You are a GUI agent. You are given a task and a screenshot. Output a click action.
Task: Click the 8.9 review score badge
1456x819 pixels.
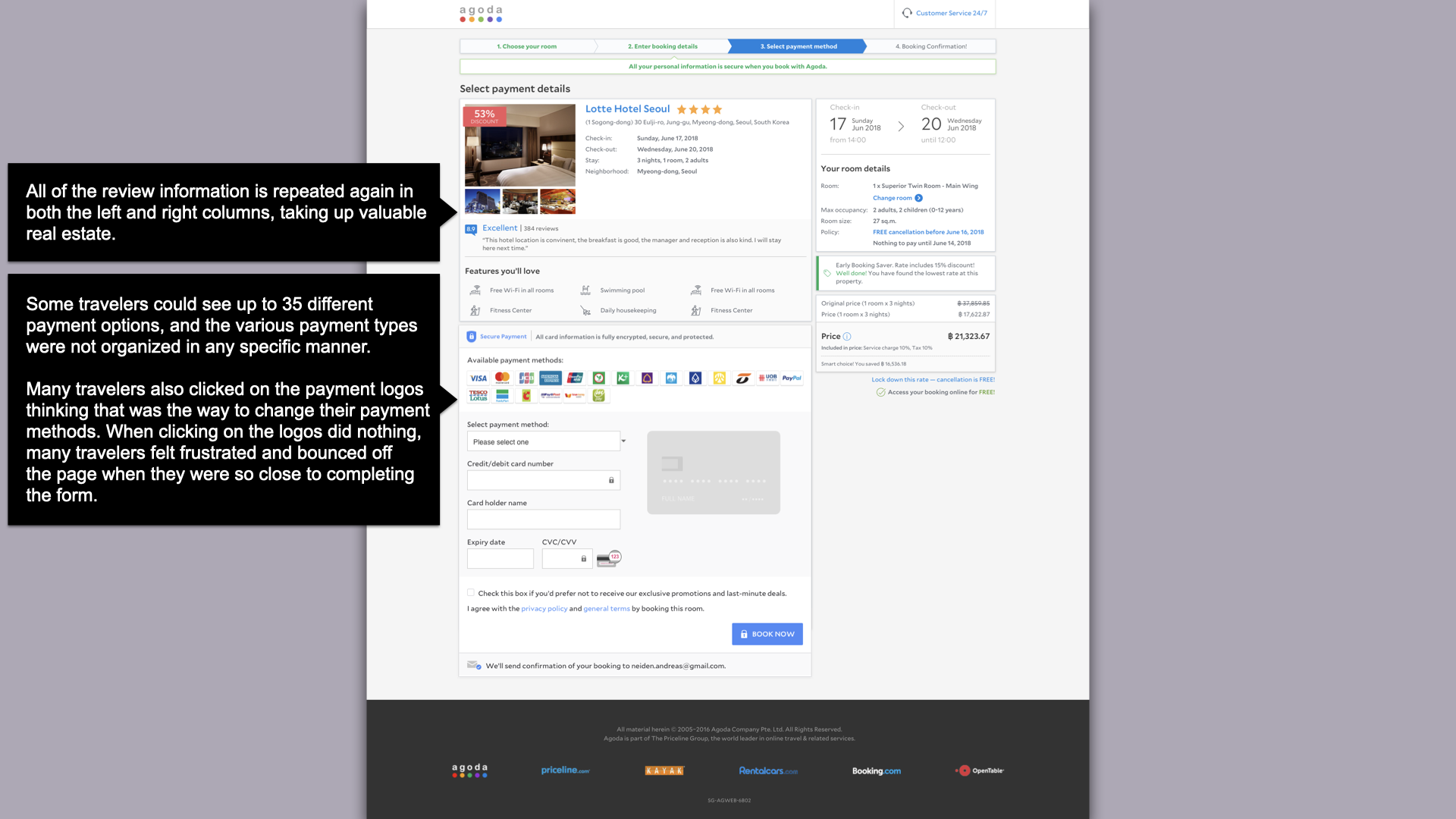[471, 229]
